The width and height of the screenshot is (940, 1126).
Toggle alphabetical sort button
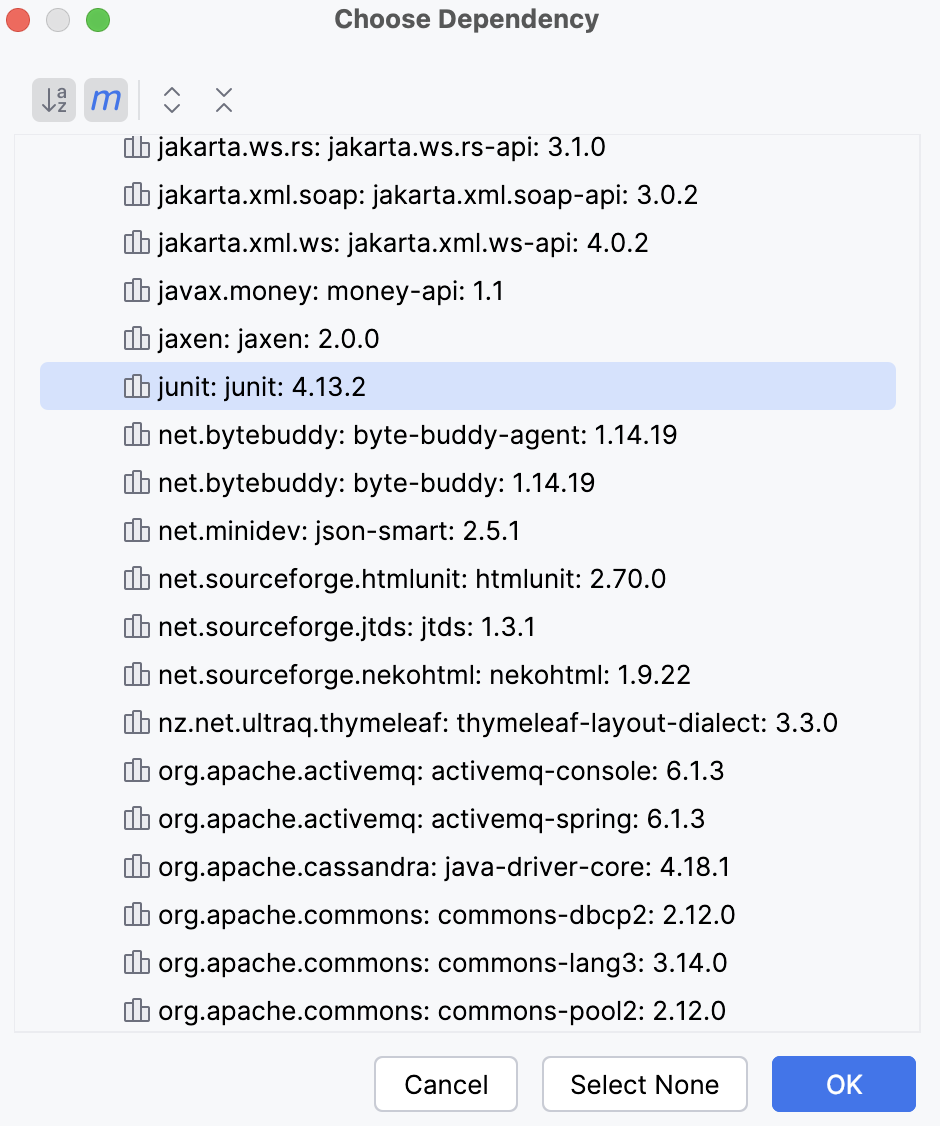coord(54,100)
